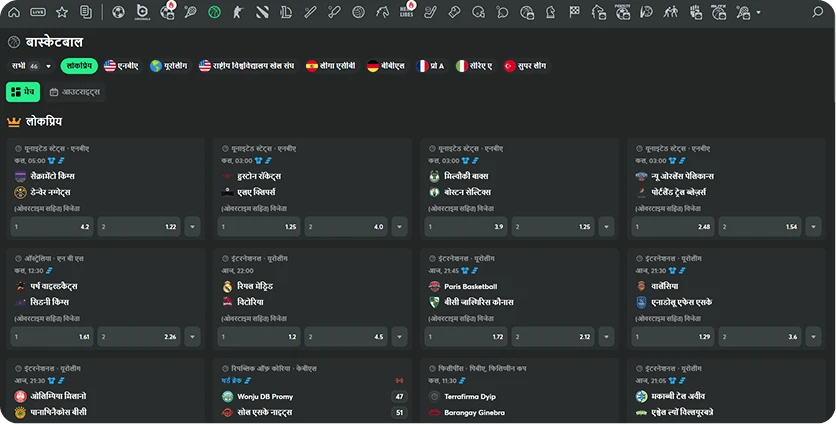Go to home via house icon
The height and width of the screenshot is (424, 836).
click(14, 12)
